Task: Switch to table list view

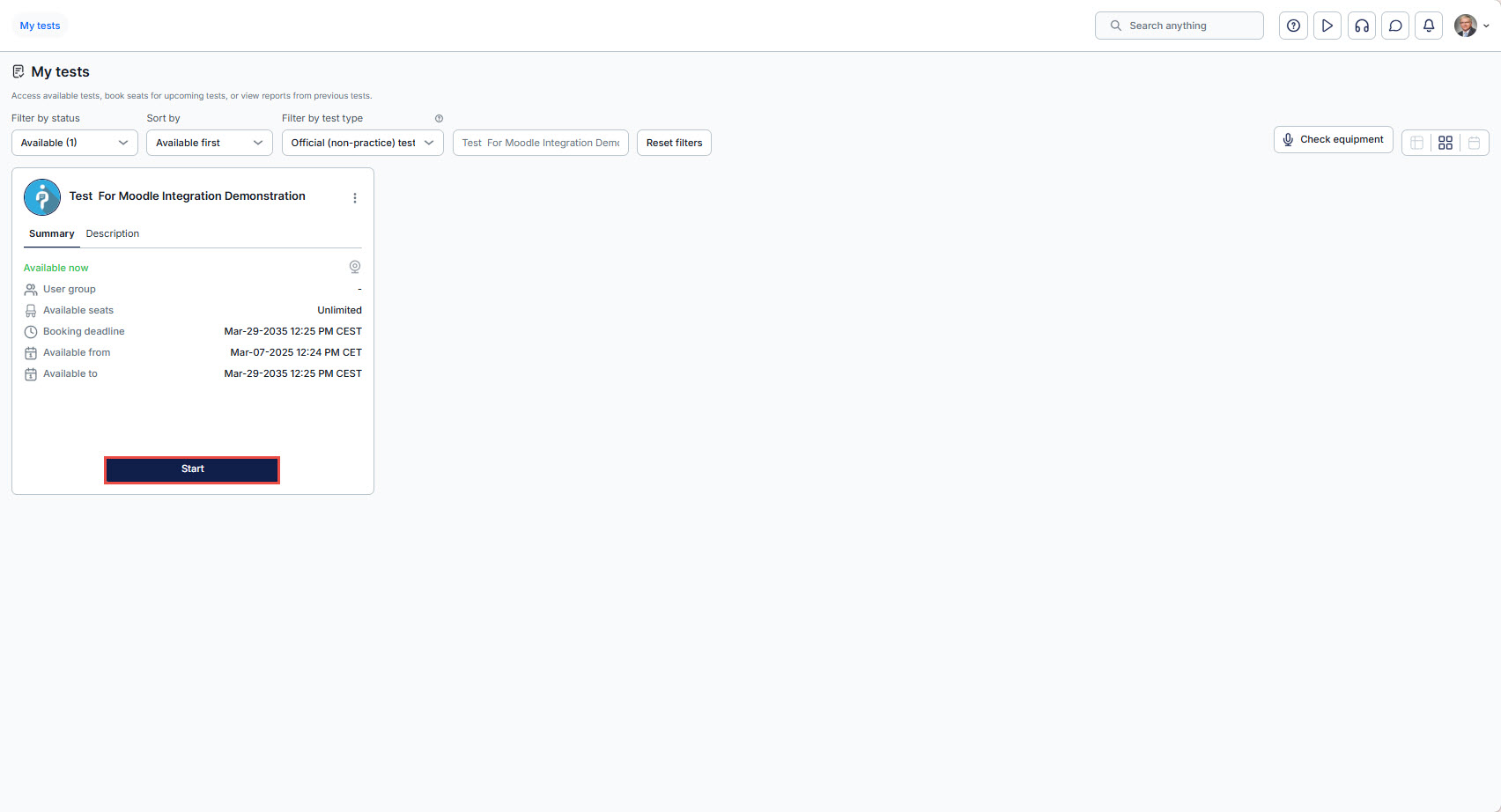Action: coord(1416,143)
